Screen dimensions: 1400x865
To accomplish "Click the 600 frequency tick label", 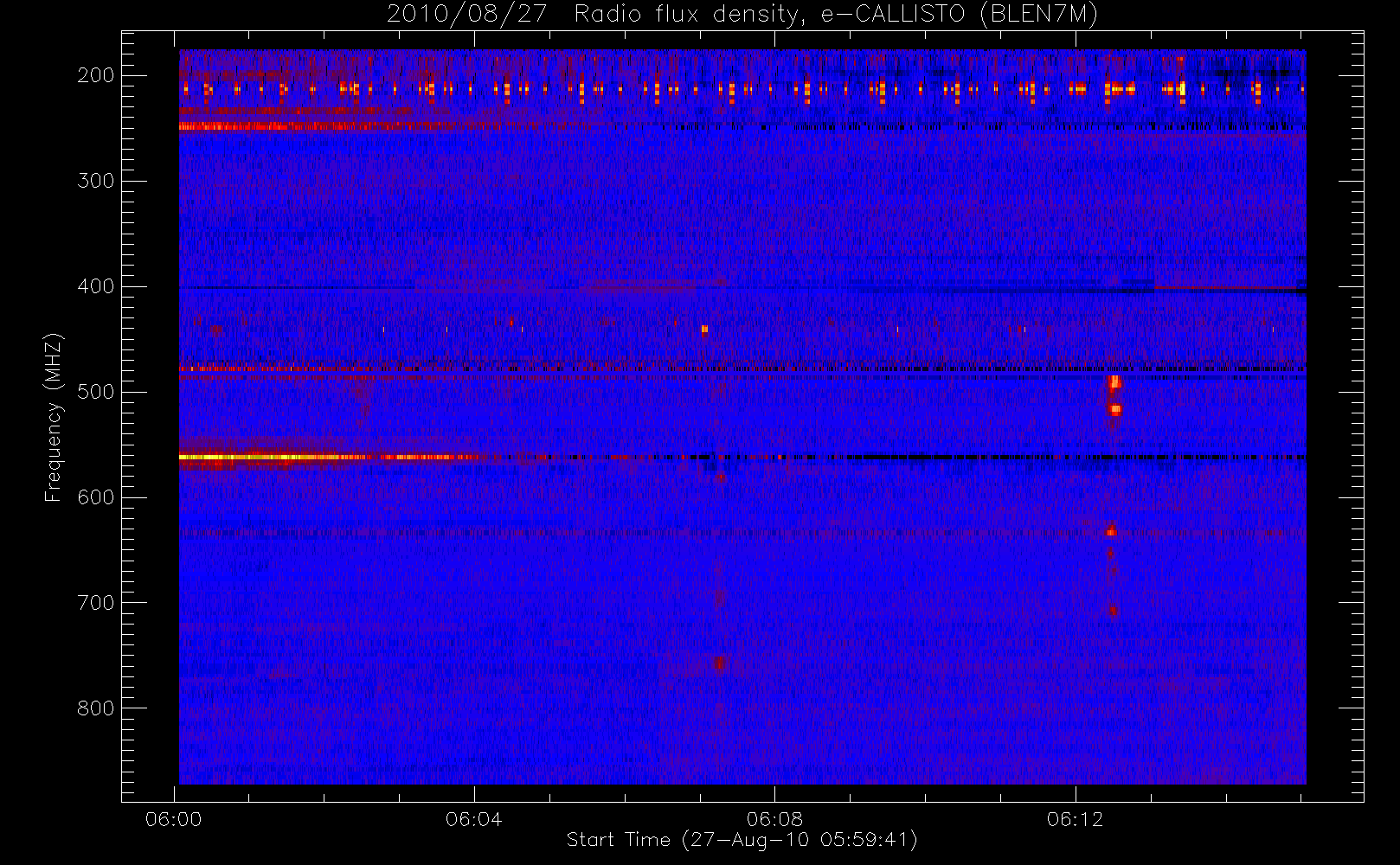I will [x=95, y=497].
